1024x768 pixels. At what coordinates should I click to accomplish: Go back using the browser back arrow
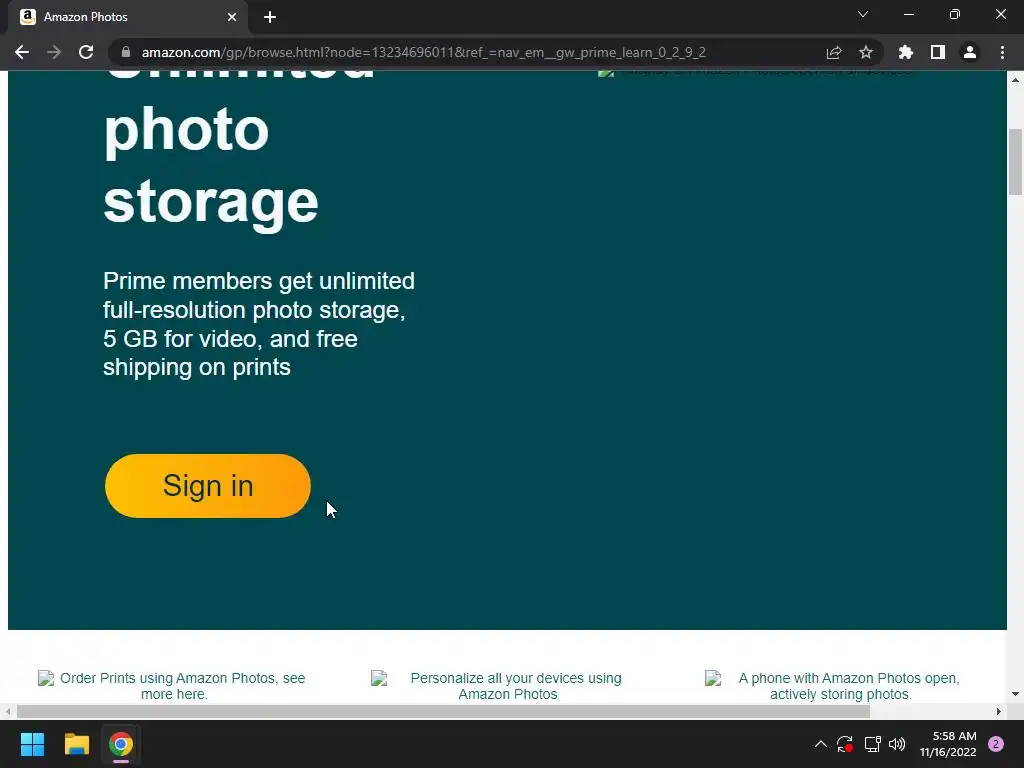tap(22, 52)
